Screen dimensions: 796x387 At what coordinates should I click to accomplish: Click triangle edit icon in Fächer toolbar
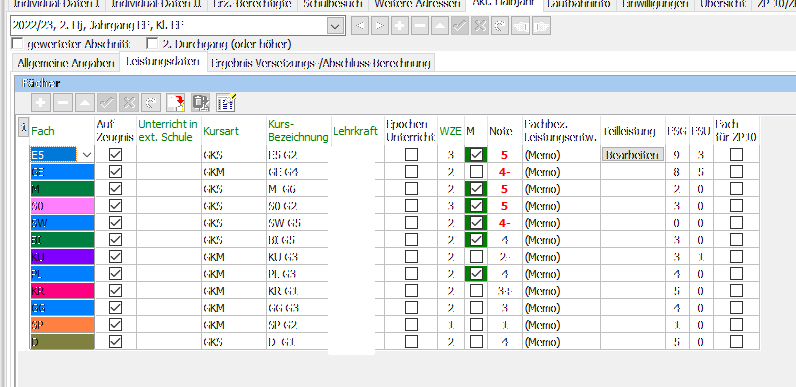85,103
